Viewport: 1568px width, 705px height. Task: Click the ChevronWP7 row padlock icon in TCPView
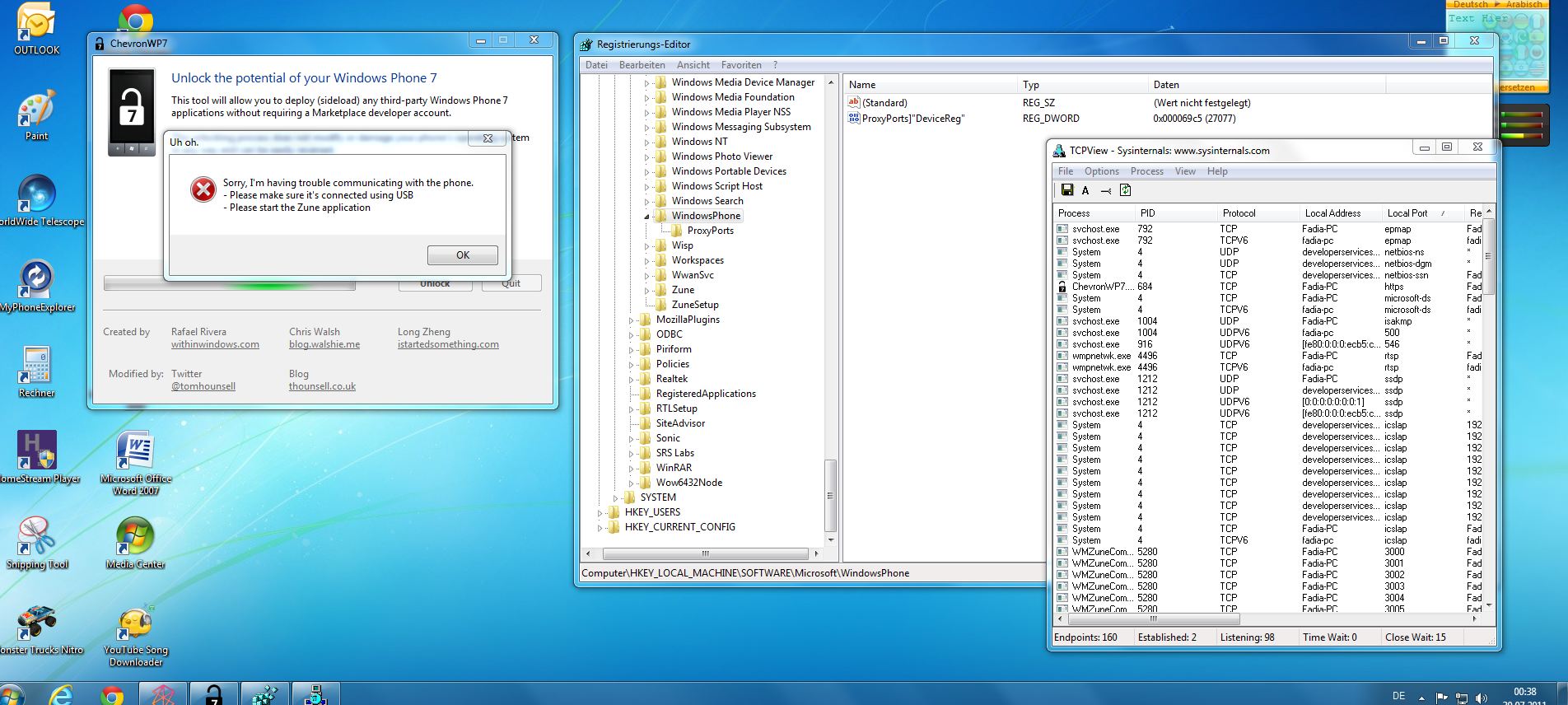(x=1062, y=287)
